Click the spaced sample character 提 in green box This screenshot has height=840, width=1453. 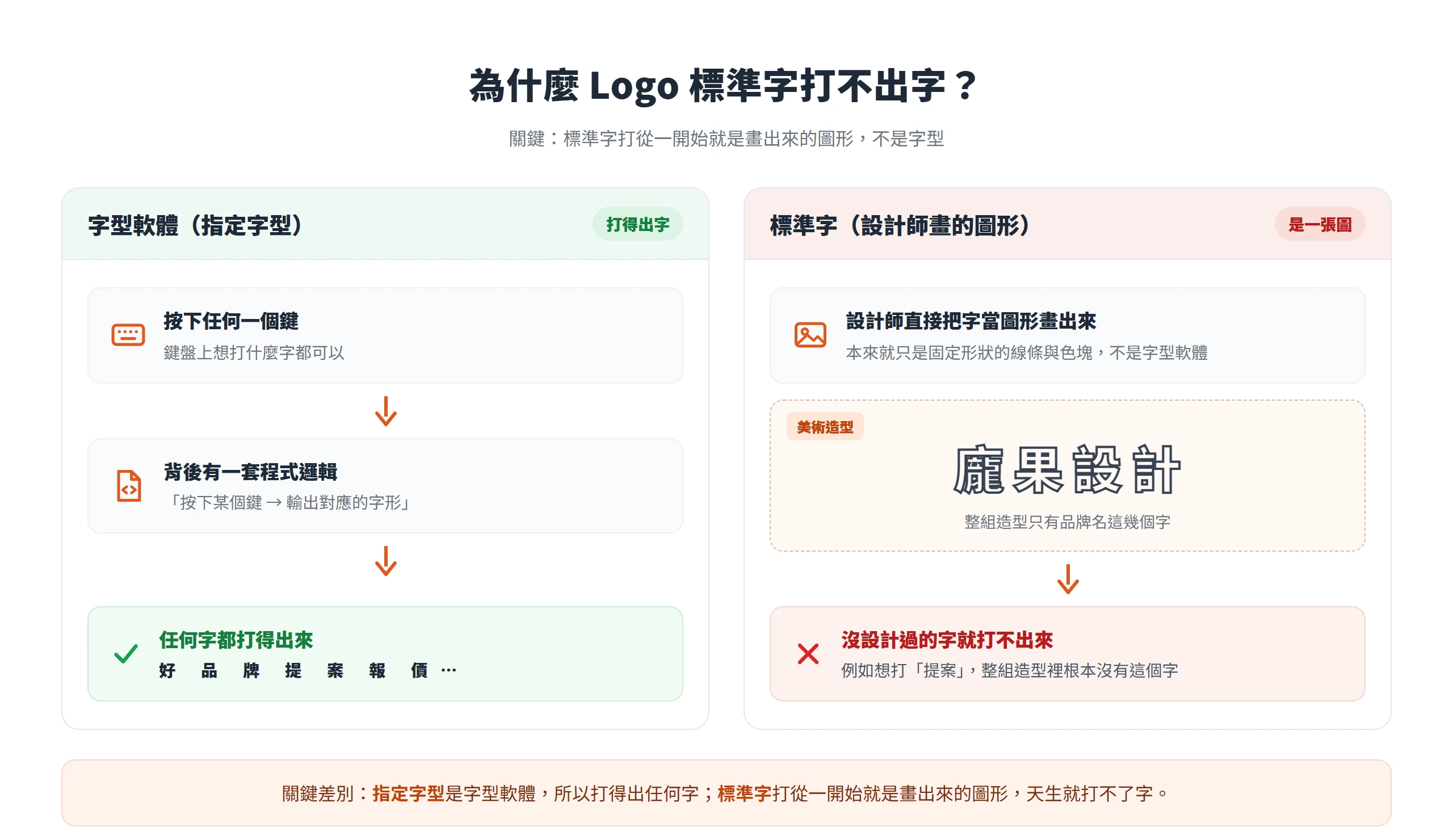(x=293, y=670)
